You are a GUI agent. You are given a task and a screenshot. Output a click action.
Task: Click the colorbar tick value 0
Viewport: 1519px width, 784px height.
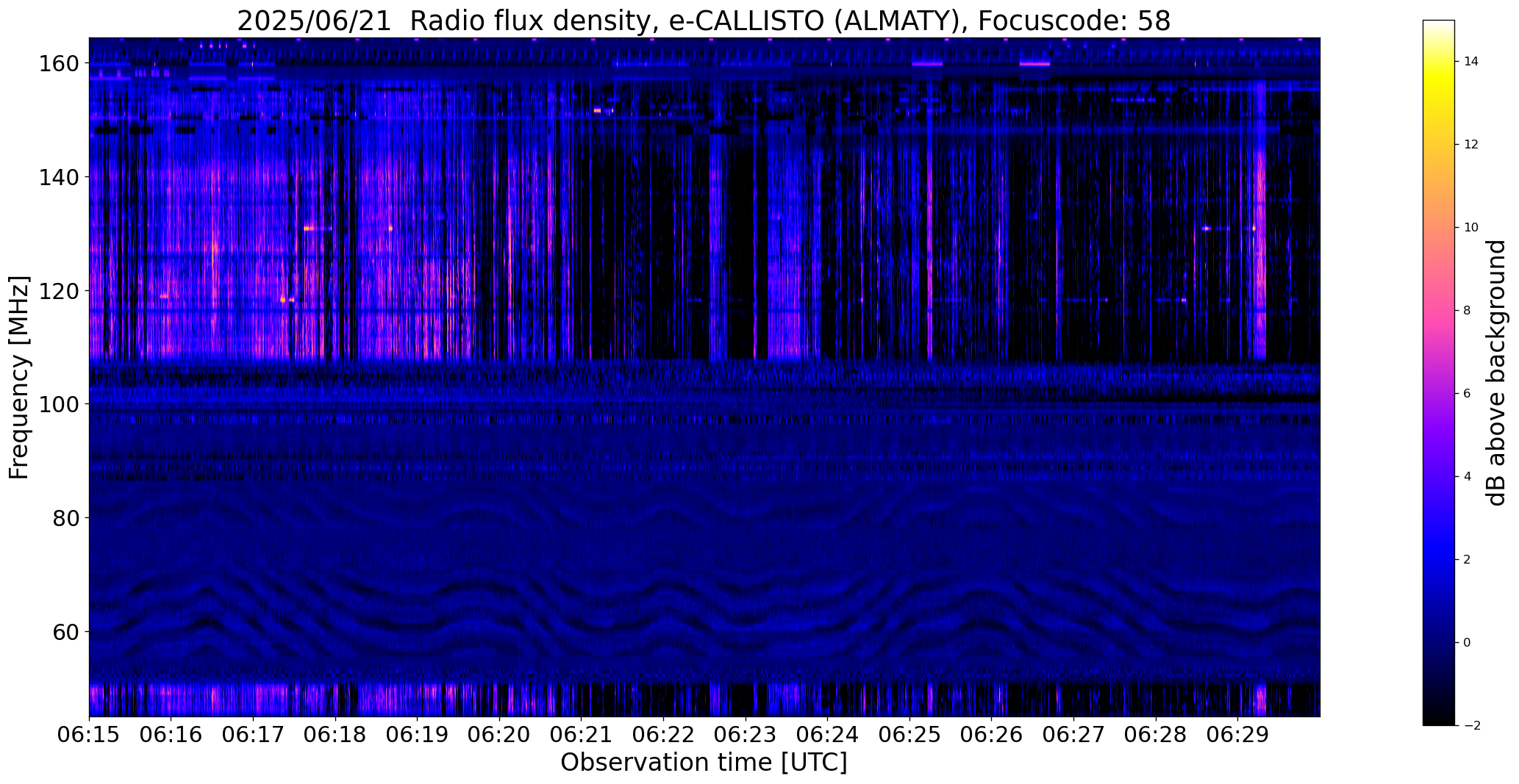(x=1467, y=643)
